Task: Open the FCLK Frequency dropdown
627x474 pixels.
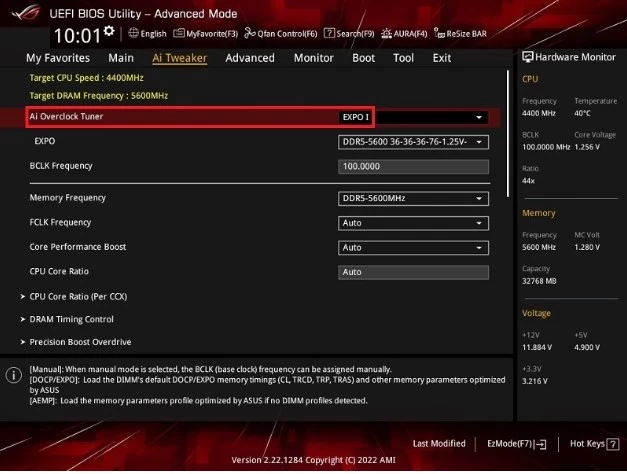Action: tap(414, 222)
